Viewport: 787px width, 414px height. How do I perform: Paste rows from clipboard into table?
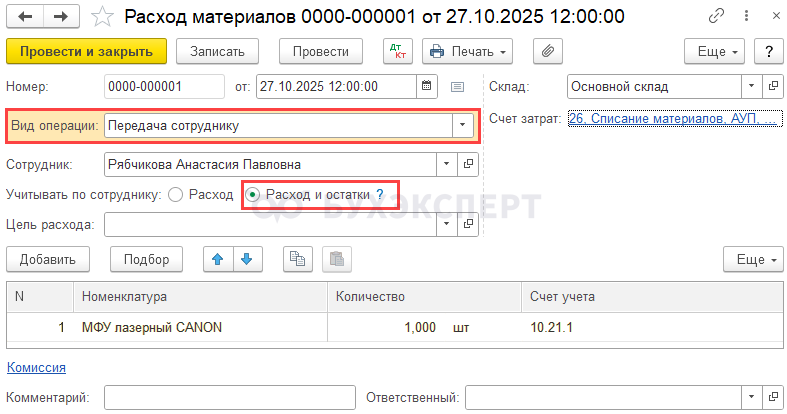tap(337, 259)
